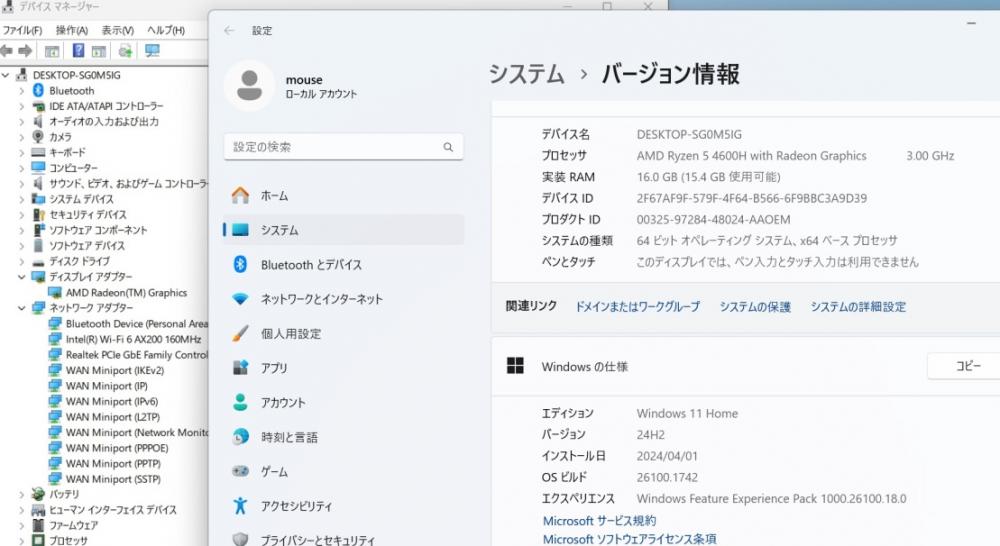This screenshot has height=546, width=1000.
Task: Expand the バッテリ node
Action: point(22,494)
